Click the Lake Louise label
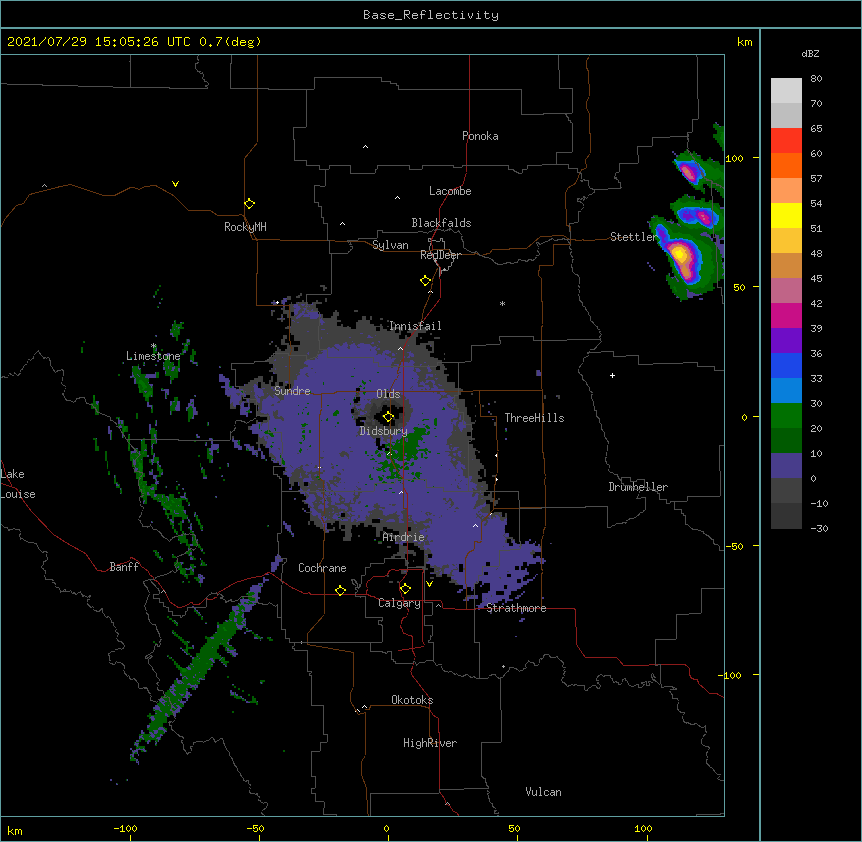Screen dimensions: 862x842 pos(18,484)
